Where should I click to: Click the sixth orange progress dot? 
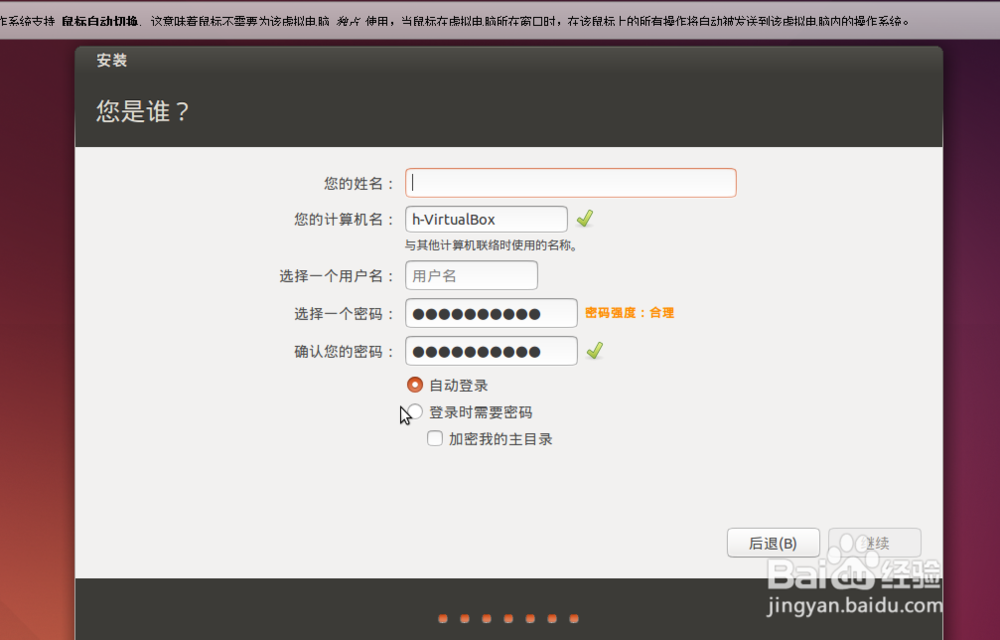tap(551, 618)
